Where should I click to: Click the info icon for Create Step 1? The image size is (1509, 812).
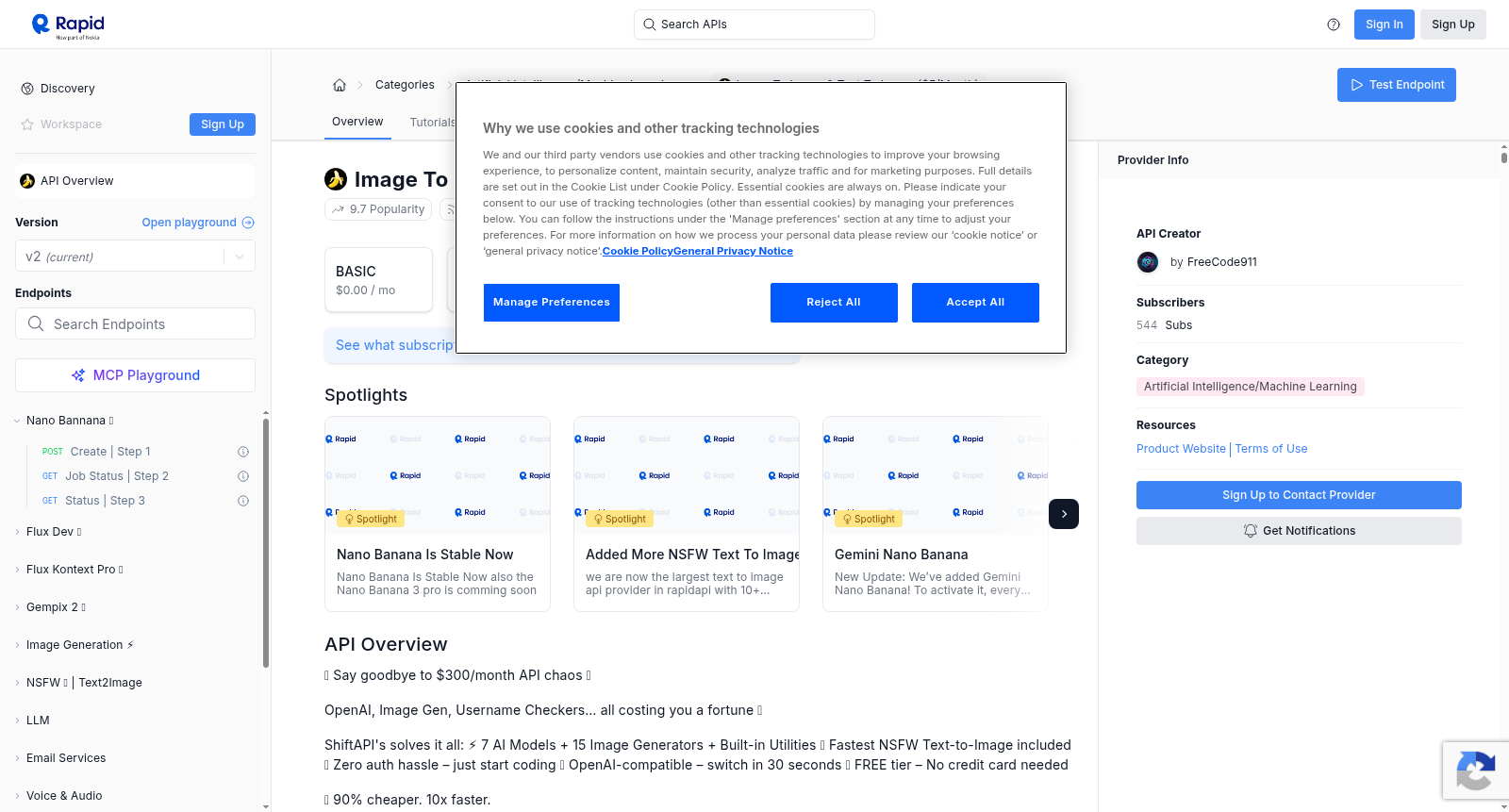coord(243,452)
